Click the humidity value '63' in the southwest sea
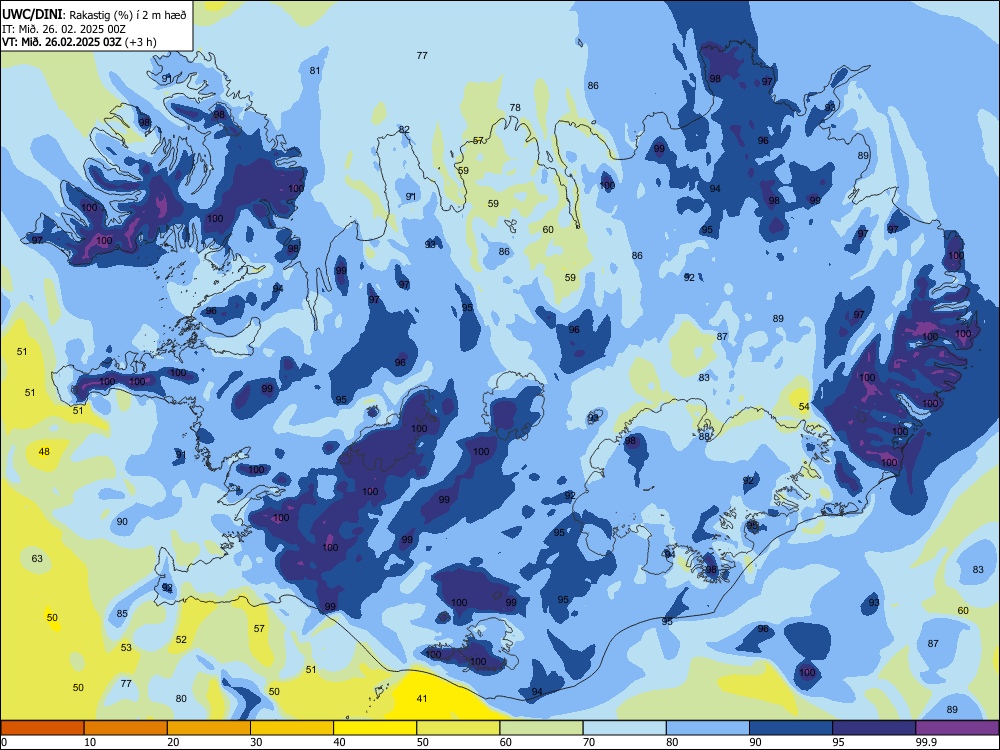This screenshot has height=750, width=1000. (x=37, y=559)
